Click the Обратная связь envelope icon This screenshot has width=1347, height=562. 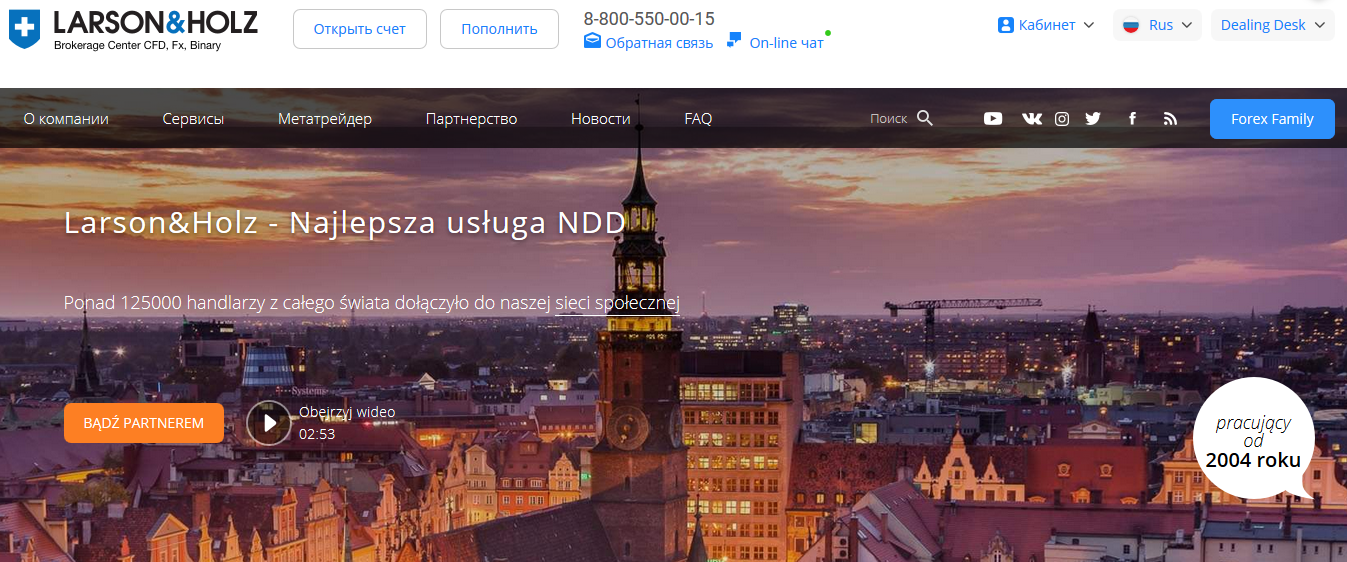592,42
